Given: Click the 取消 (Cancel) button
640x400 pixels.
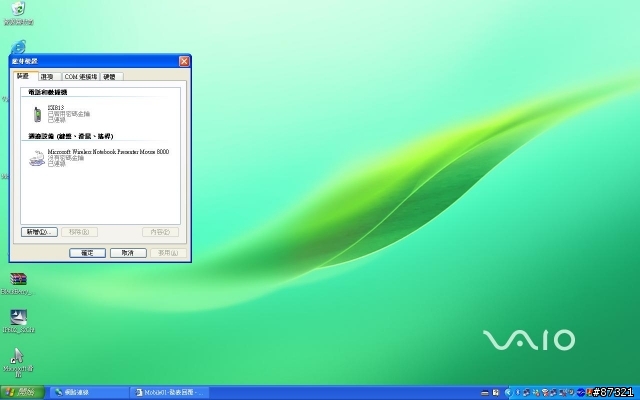Looking at the screenshot, I should (128, 253).
